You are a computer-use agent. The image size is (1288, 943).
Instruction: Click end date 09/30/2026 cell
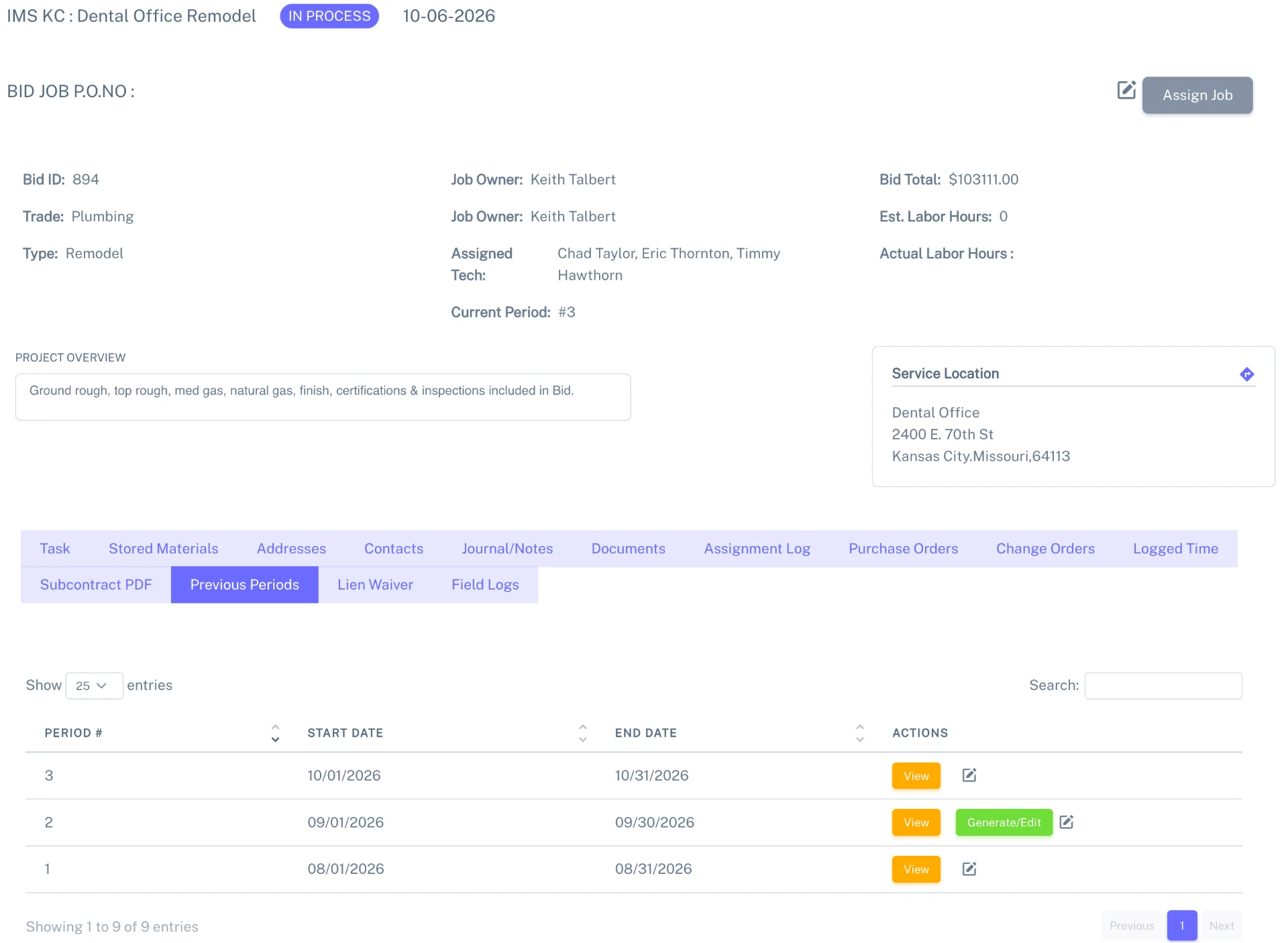655,822
